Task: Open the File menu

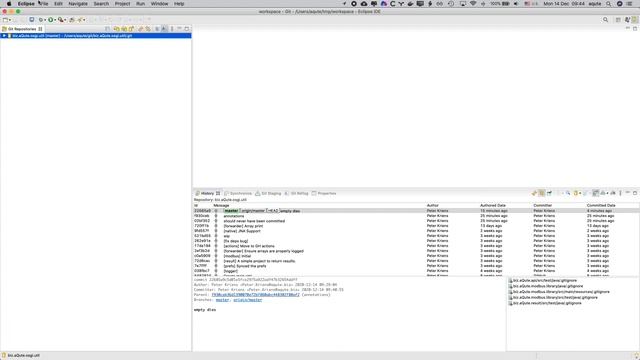Action: (44, 4)
